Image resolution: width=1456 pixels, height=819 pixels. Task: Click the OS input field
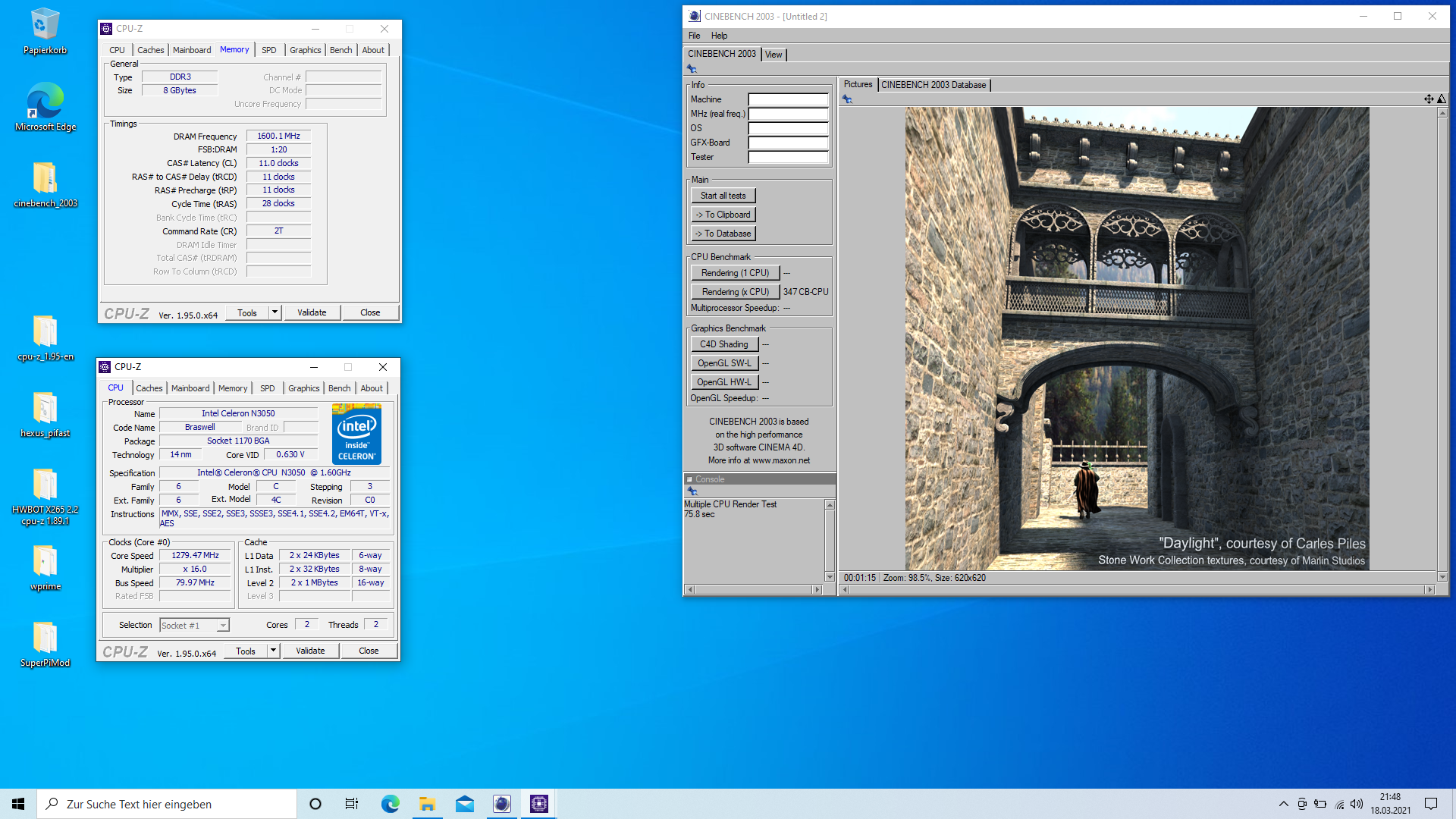click(788, 128)
